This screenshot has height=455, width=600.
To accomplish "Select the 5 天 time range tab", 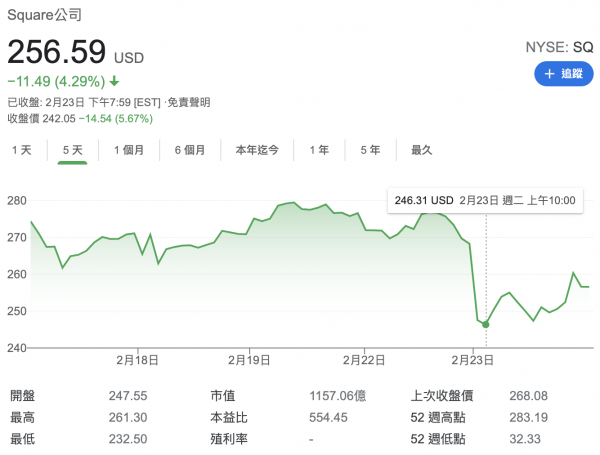I will coord(73,150).
